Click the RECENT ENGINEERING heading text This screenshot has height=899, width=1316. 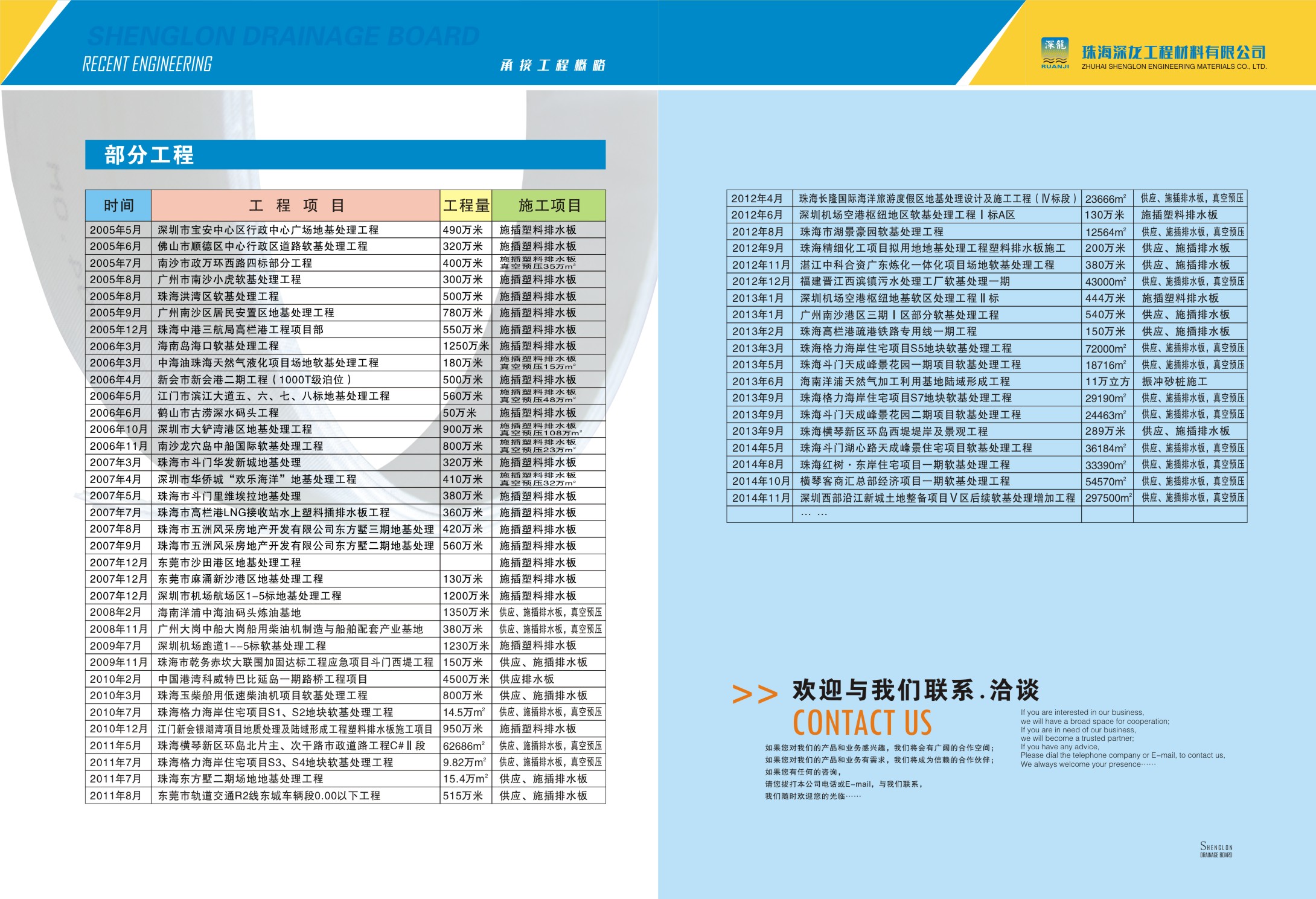(x=147, y=65)
